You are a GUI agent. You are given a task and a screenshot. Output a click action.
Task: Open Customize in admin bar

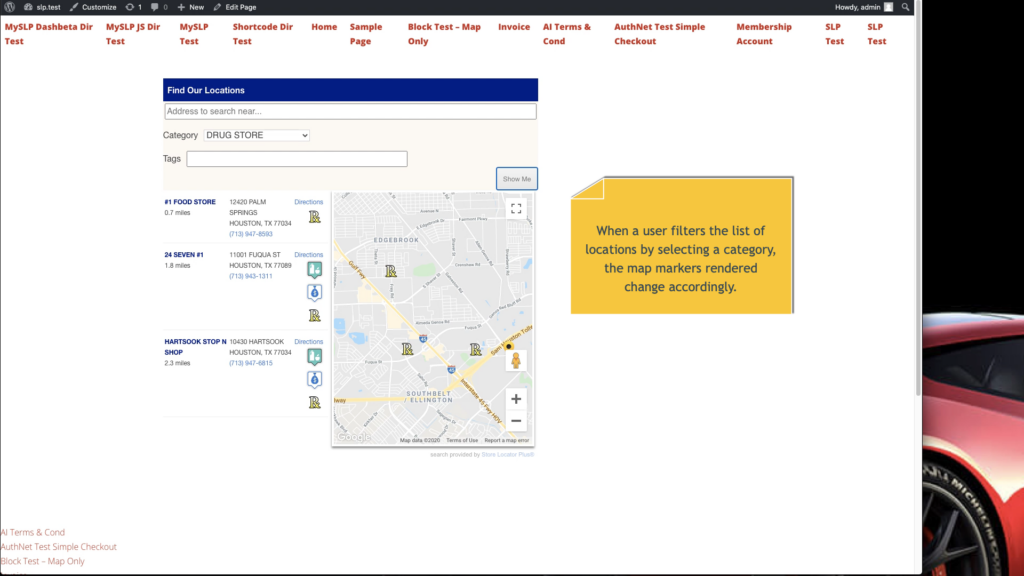click(x=93, y=7)
